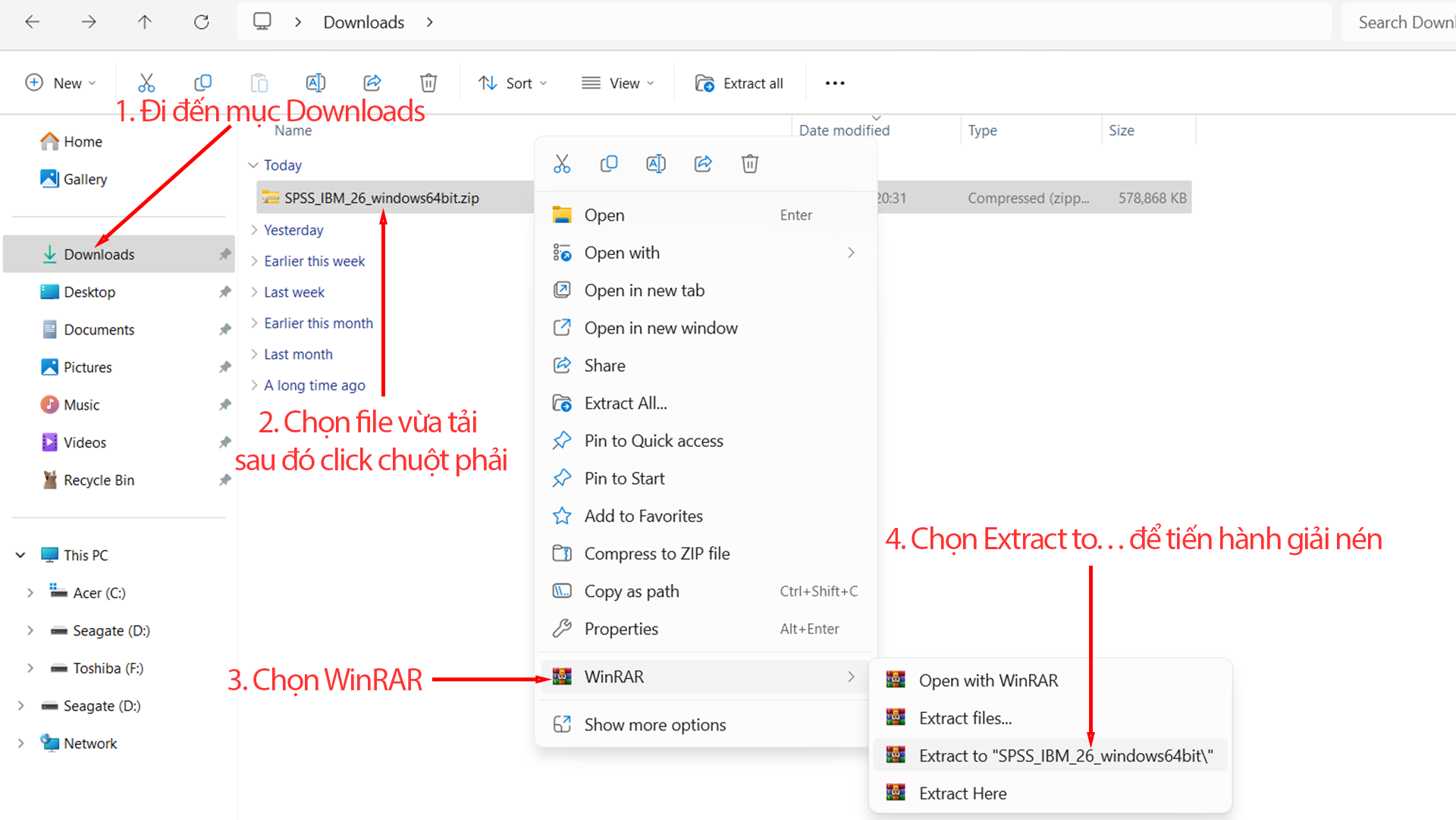Go up one folder level

(145, 22)
